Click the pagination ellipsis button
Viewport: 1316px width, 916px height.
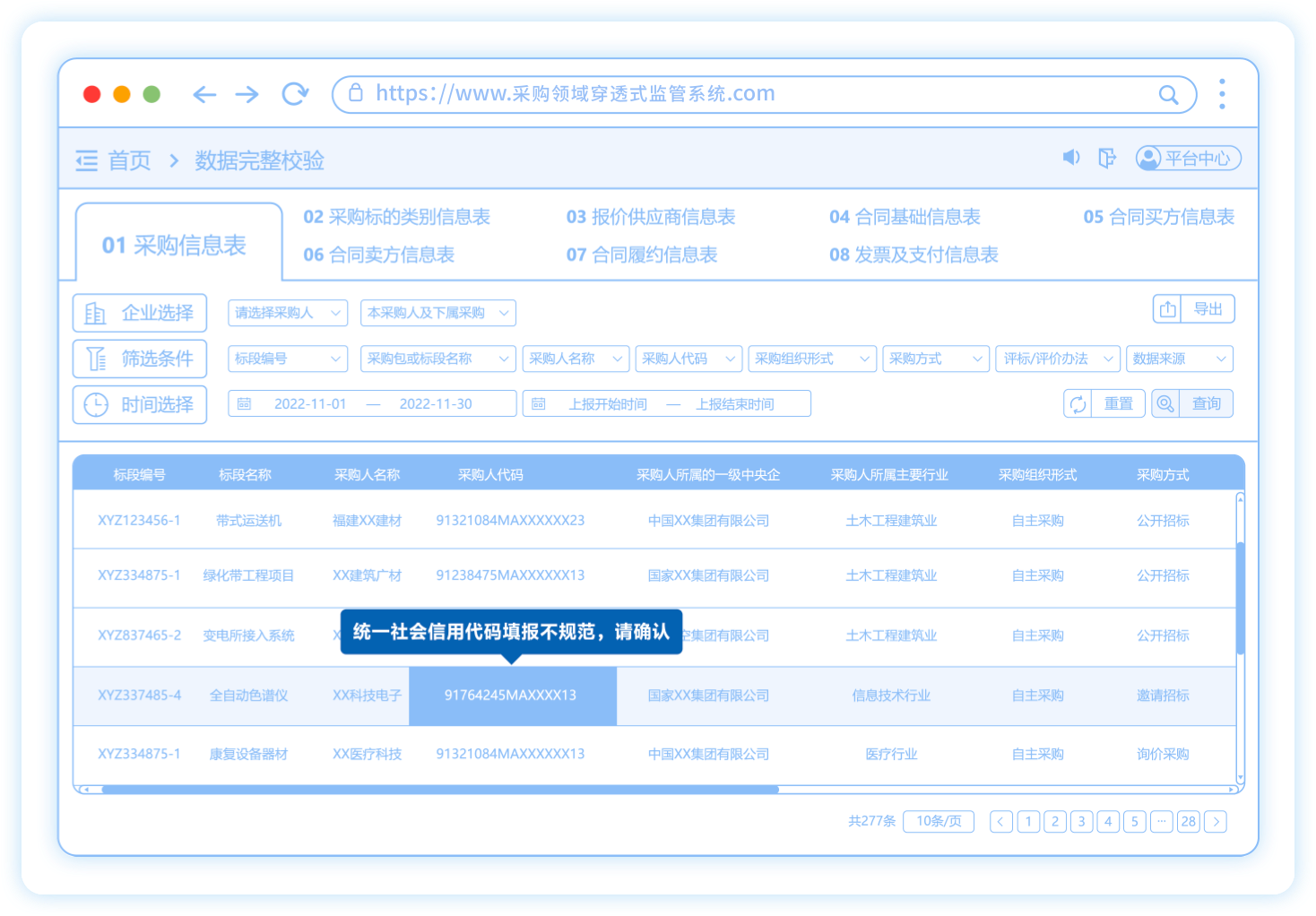pyautogui.click(x=1162, y=822)
